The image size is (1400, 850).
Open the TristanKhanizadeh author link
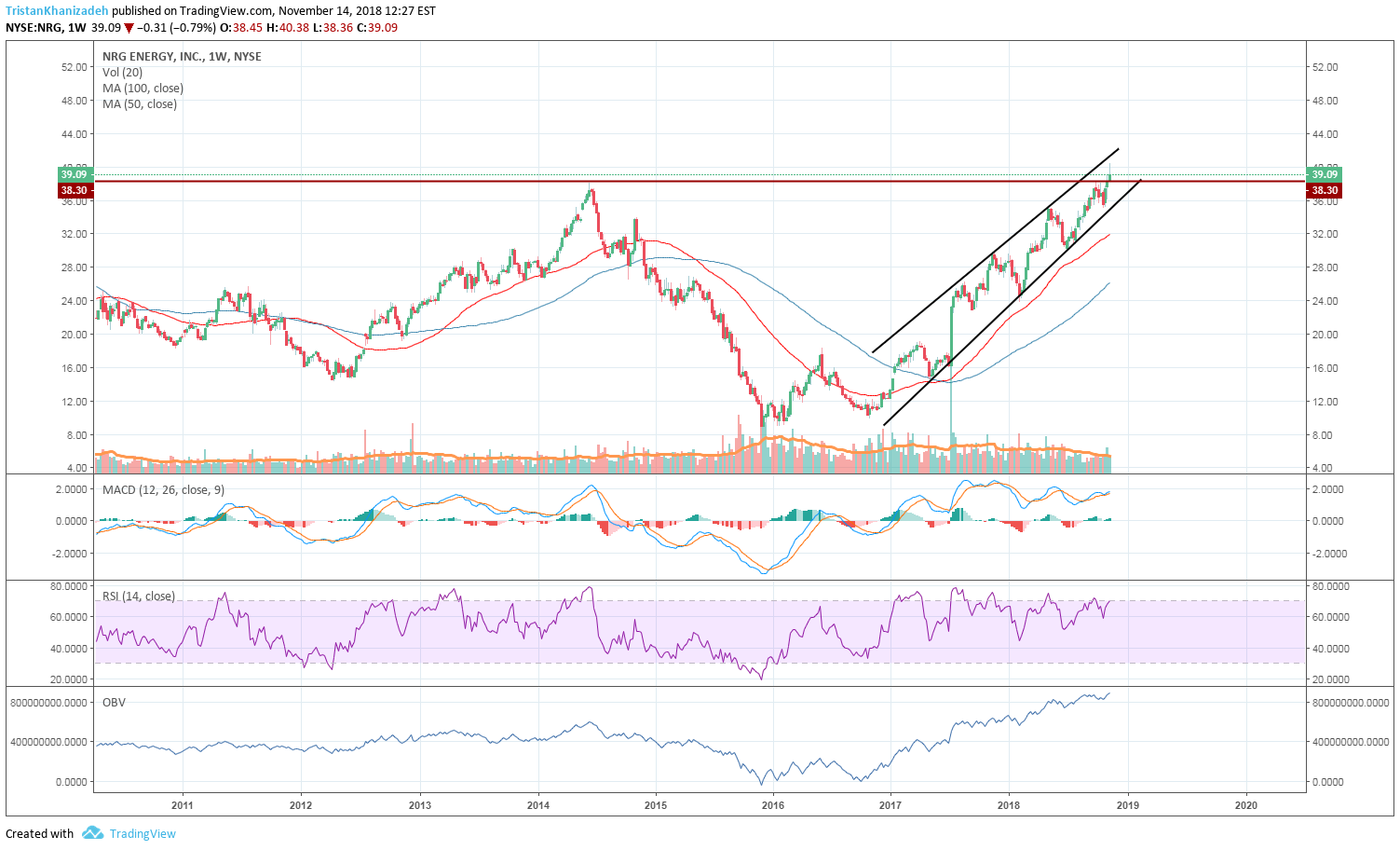pyautogui.click(x=57, y=11)
